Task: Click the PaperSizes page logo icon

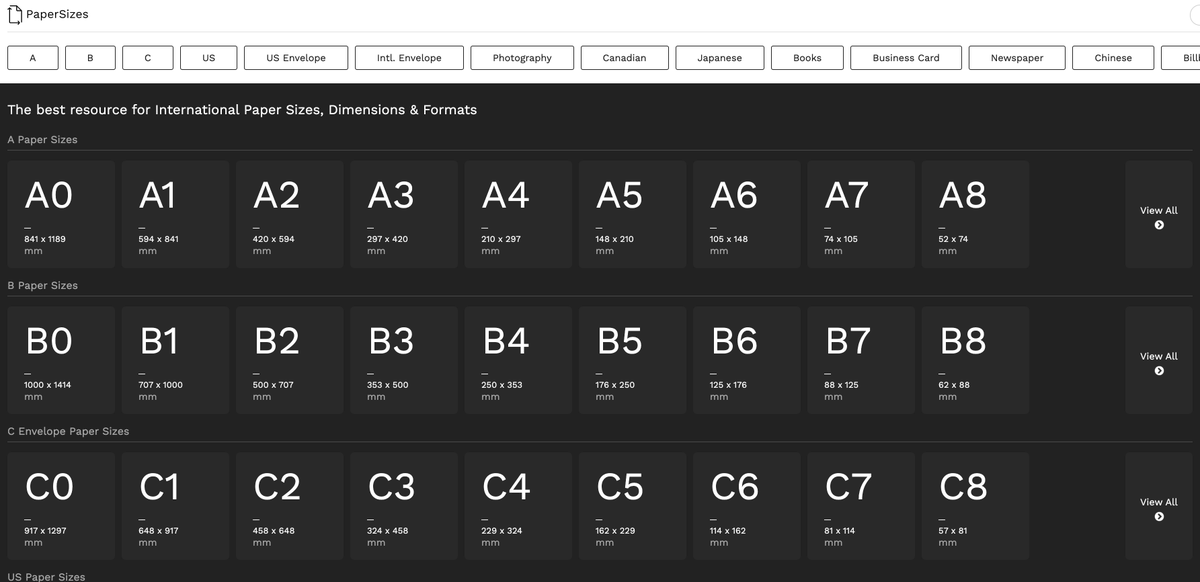Action: coord(15,15)
